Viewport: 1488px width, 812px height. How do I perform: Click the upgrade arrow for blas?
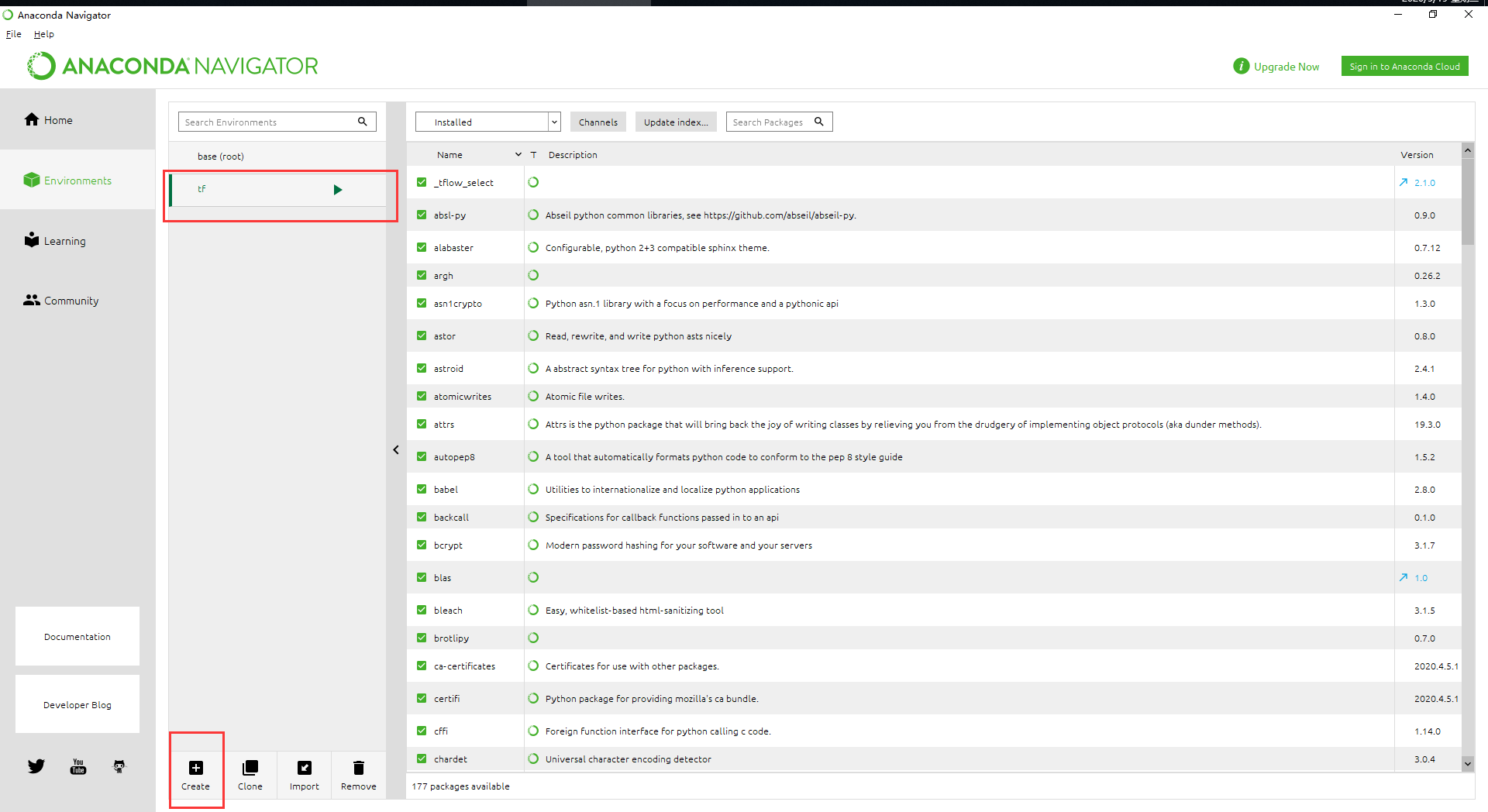1404,577
